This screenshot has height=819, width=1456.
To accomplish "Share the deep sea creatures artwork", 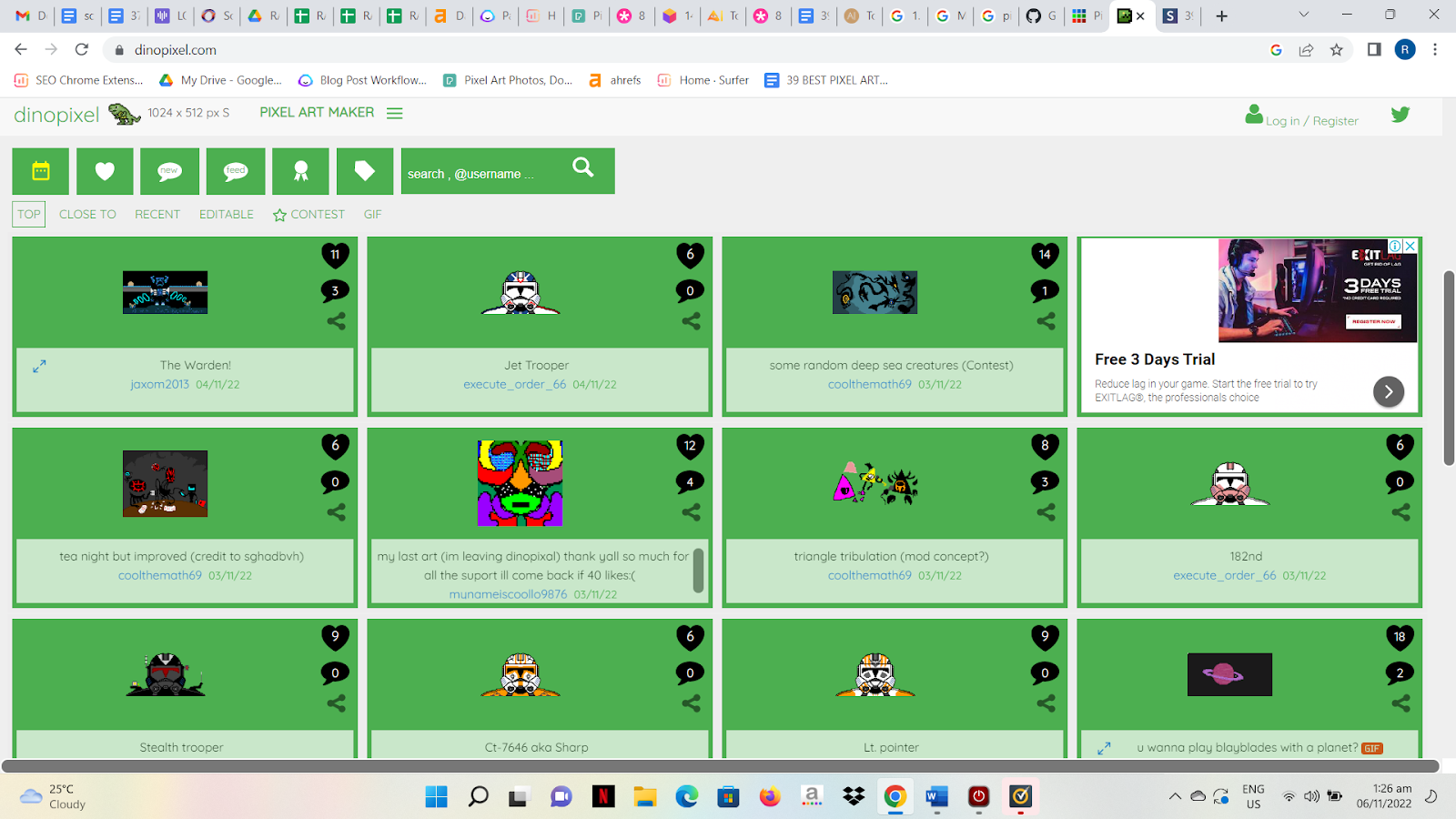I will 1046,321.
